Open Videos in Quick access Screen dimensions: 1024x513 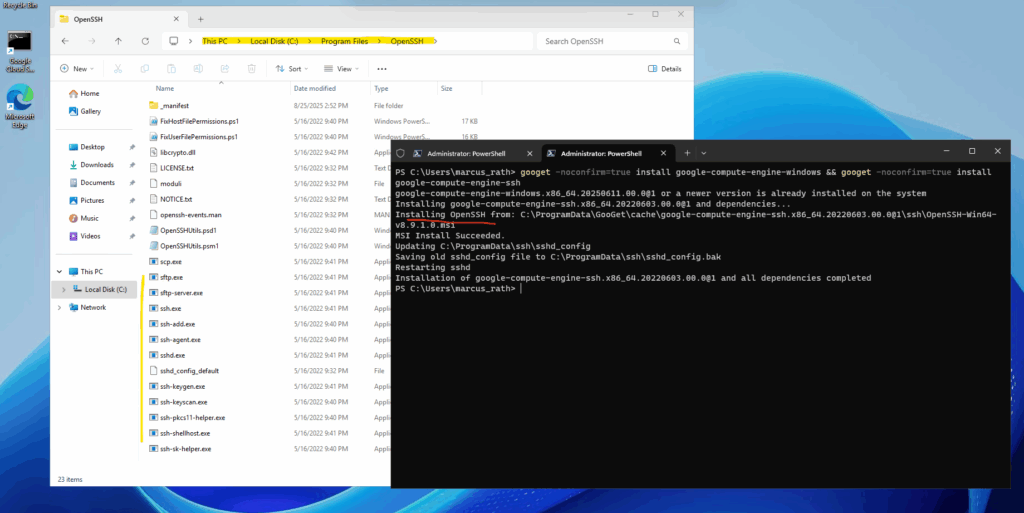click(x=84, y=236)
